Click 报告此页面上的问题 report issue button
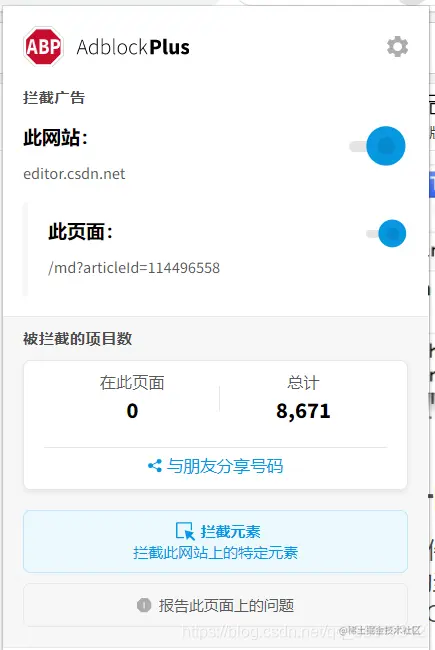 (x=215, y=605)
